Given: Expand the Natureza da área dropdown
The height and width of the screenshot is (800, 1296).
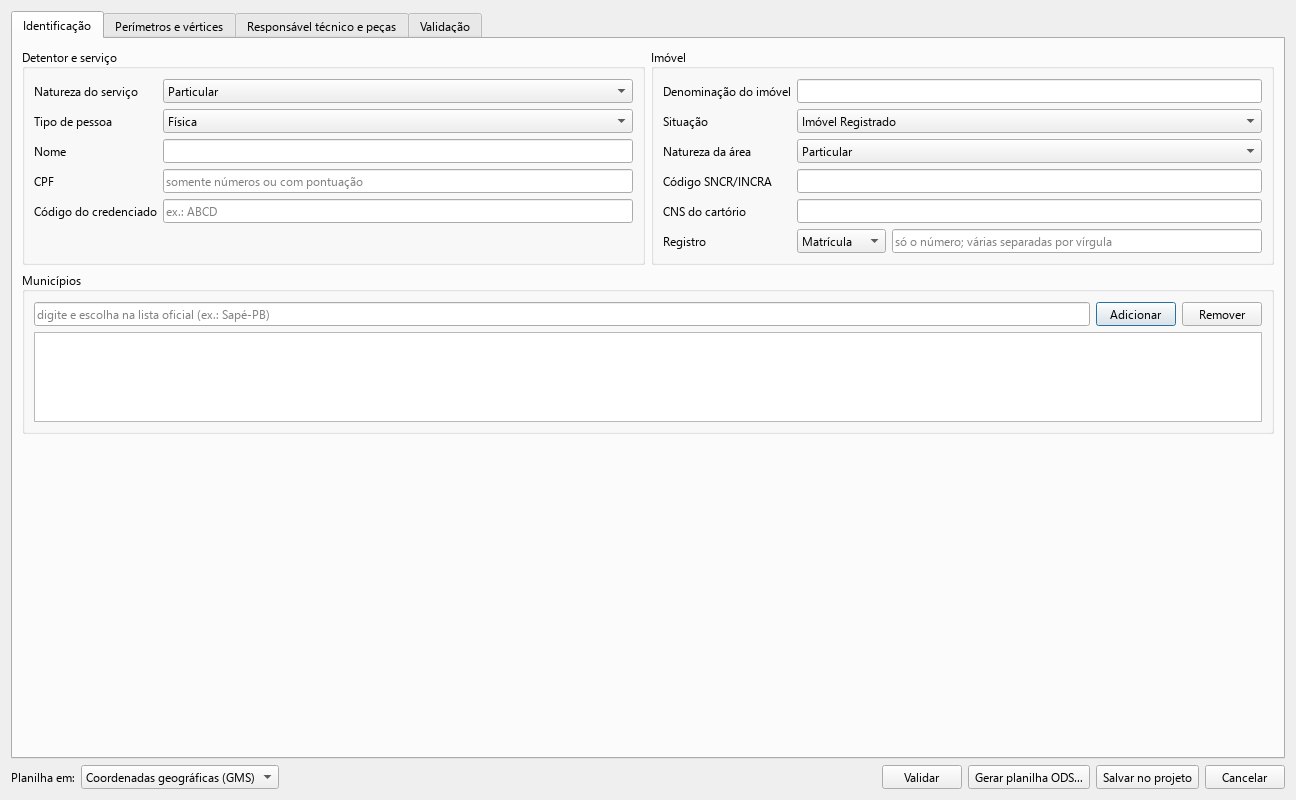Looking at the screenshot, I should (1029, 151).
